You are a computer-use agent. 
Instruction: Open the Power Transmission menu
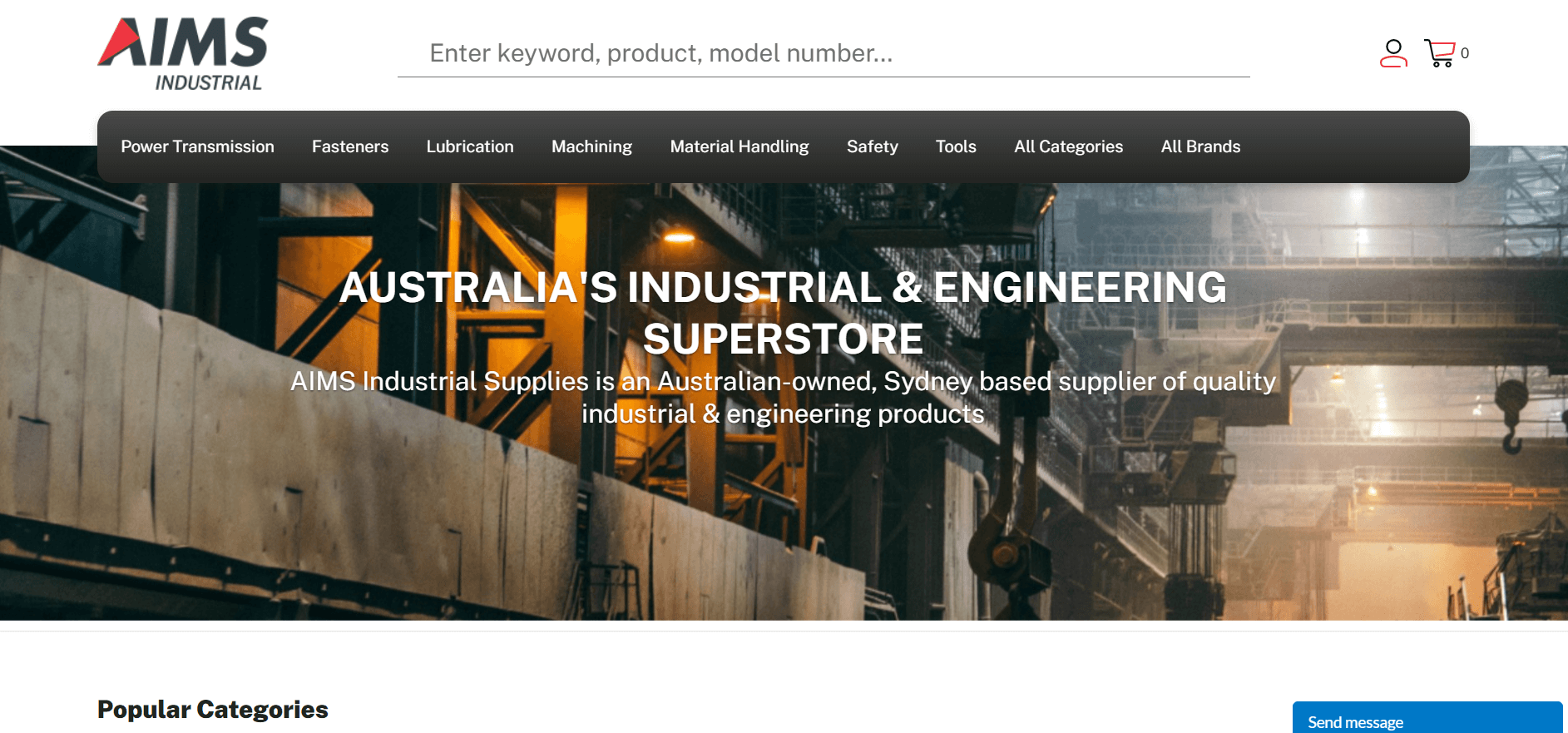coord(197,146)
